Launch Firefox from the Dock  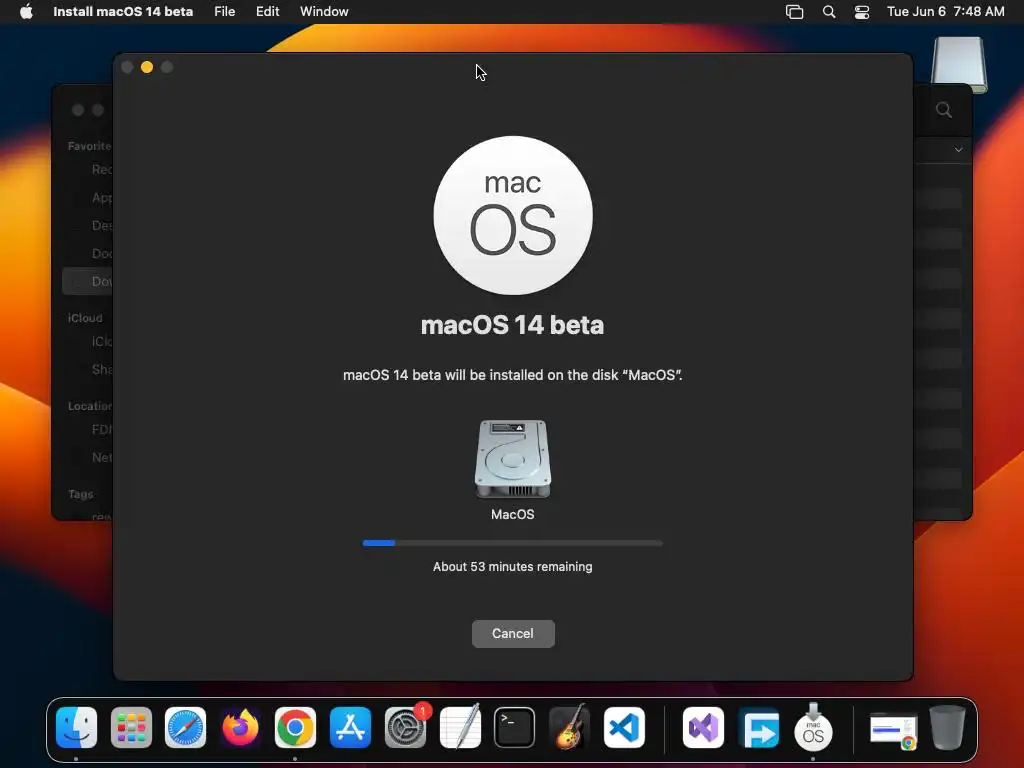pyautogui.click(x=240, y=727)
